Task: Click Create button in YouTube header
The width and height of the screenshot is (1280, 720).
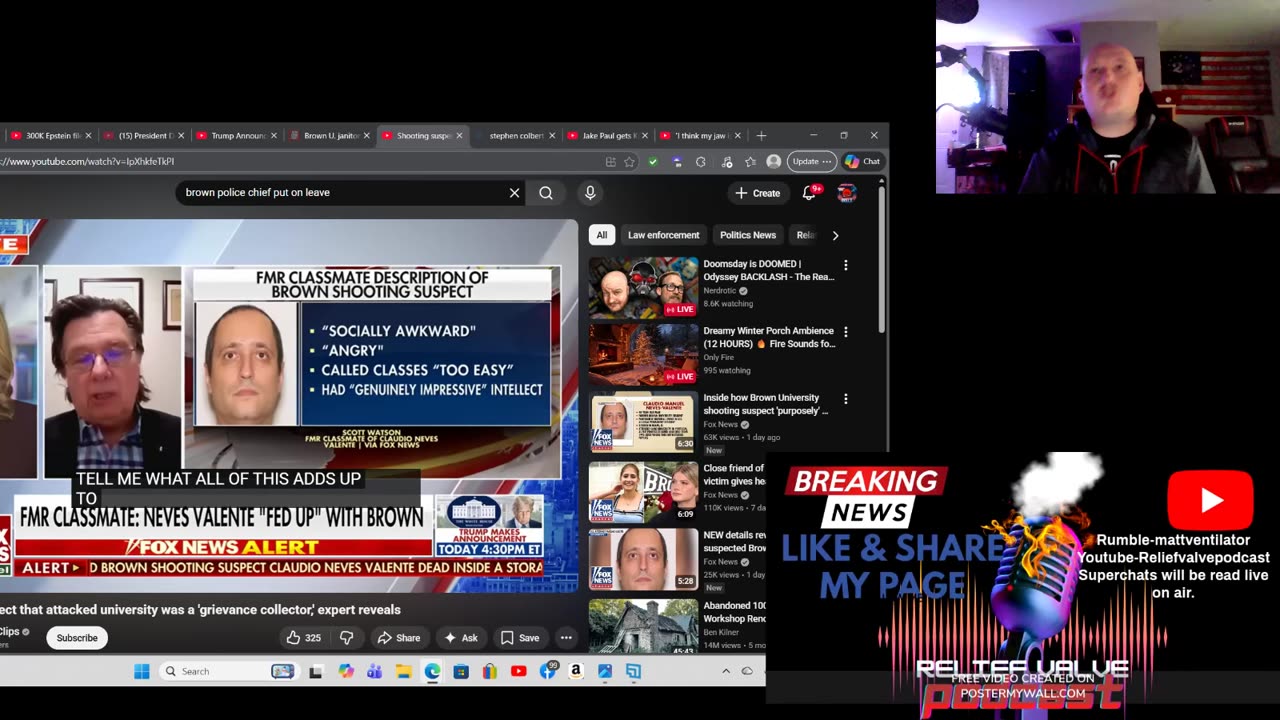Action: [x=758, y=193]
